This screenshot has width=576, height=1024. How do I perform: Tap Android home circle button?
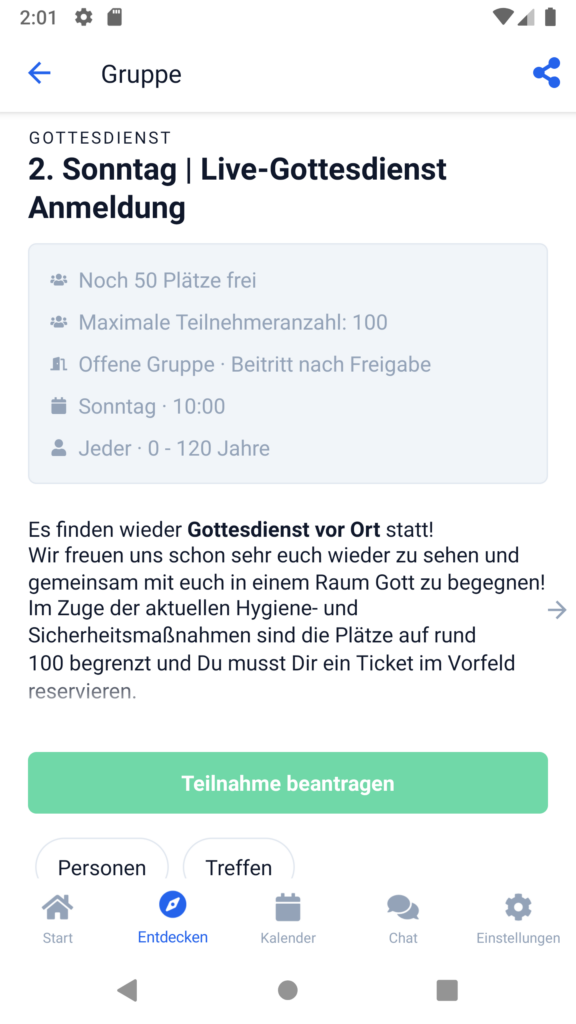pos(287,990)
